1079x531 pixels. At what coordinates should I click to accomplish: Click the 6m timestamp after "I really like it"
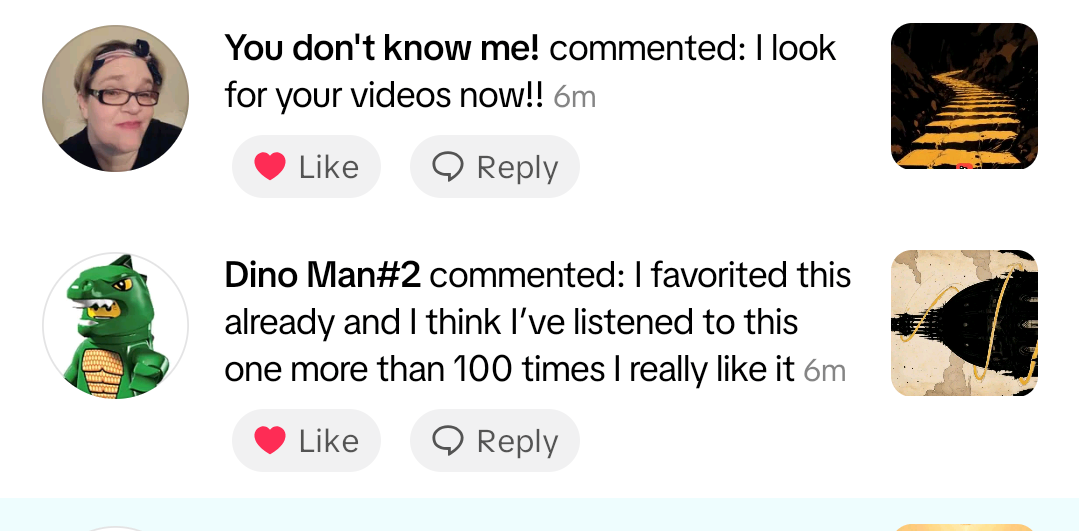coord(825,372)
